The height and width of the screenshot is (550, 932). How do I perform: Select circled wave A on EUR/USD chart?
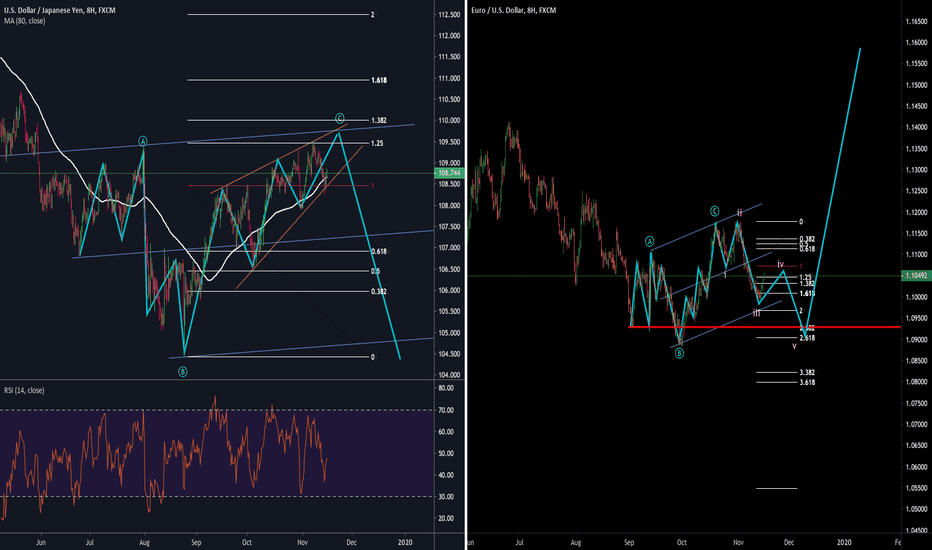649,241
